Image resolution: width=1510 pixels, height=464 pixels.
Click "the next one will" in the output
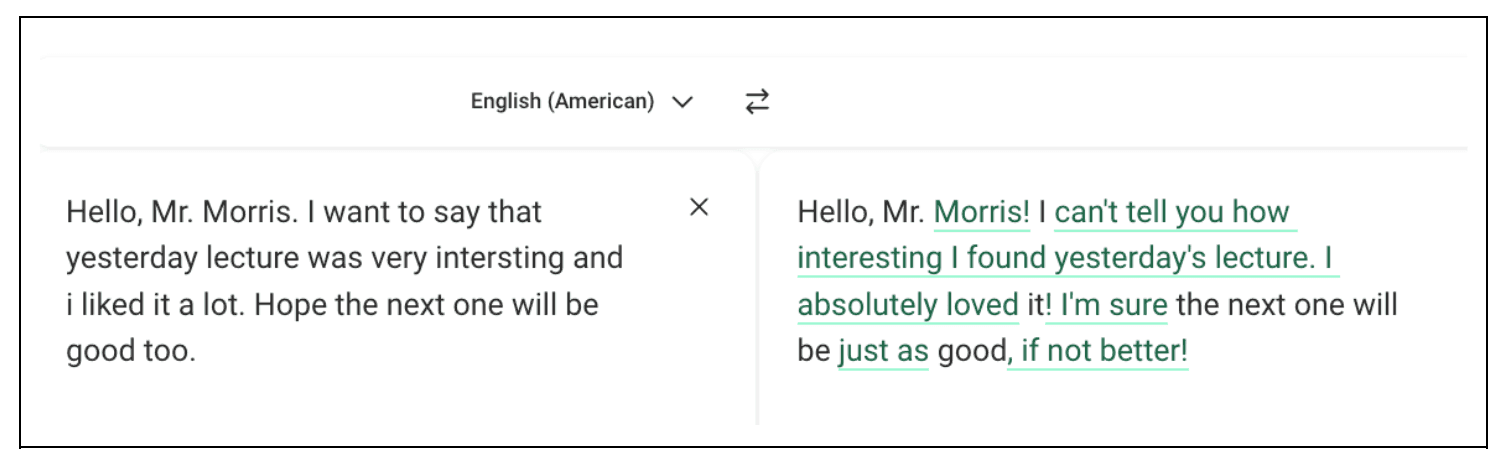1286,304
